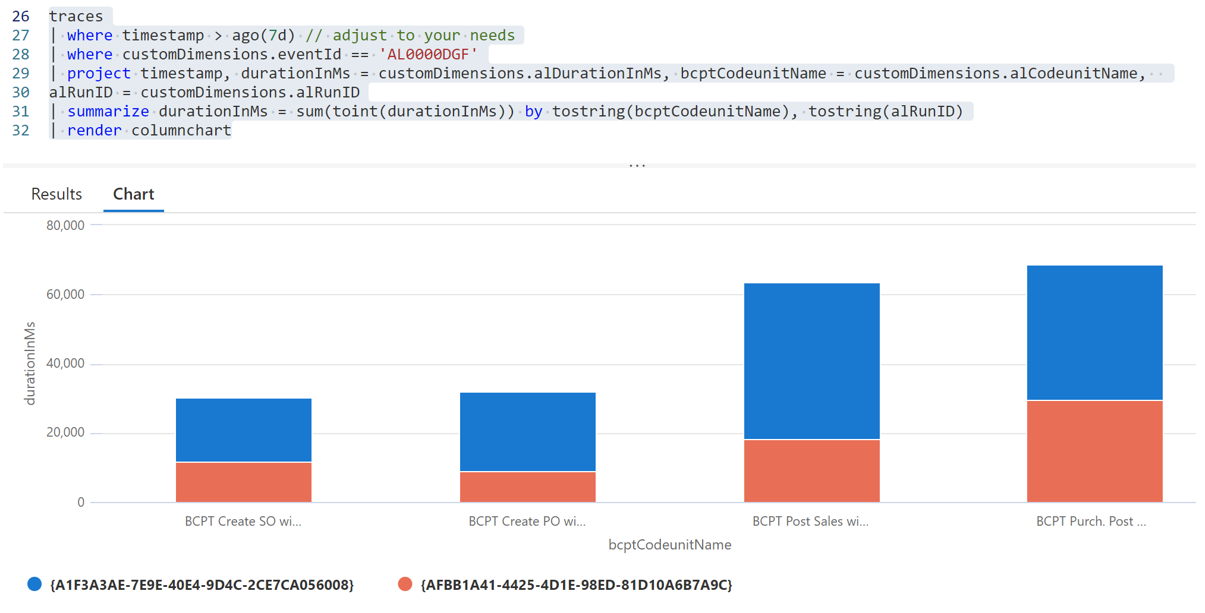
Task: Select red segment of BCPT Create PO bar
Action: point(527,487)
